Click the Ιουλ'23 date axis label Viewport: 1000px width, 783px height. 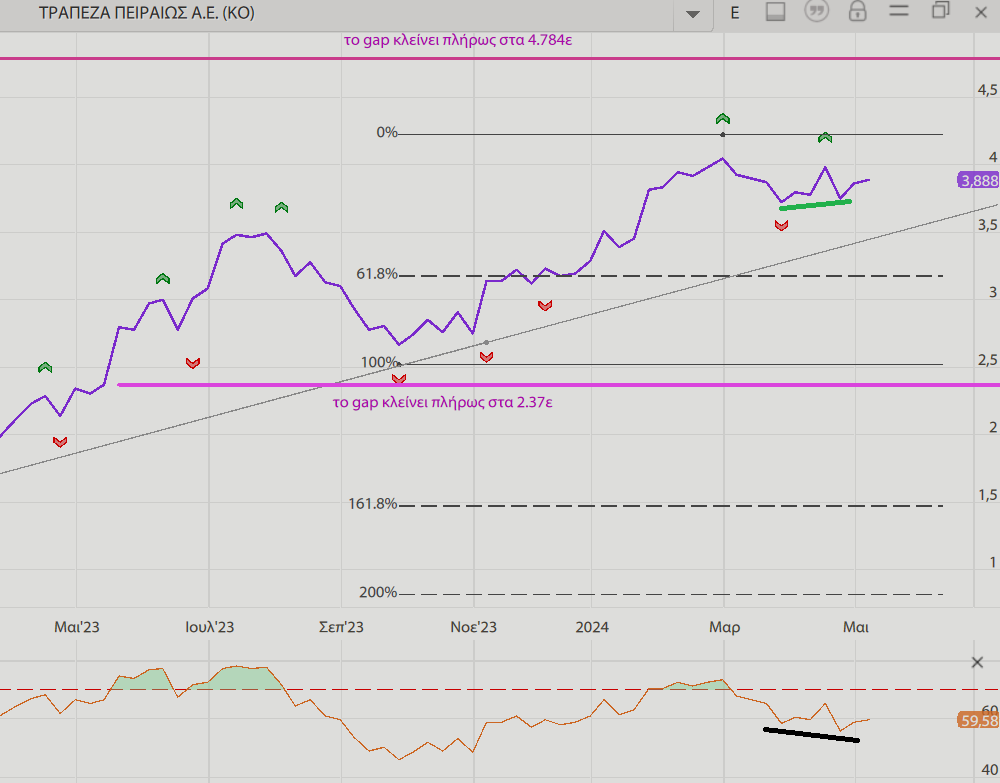tap(209, 627)
